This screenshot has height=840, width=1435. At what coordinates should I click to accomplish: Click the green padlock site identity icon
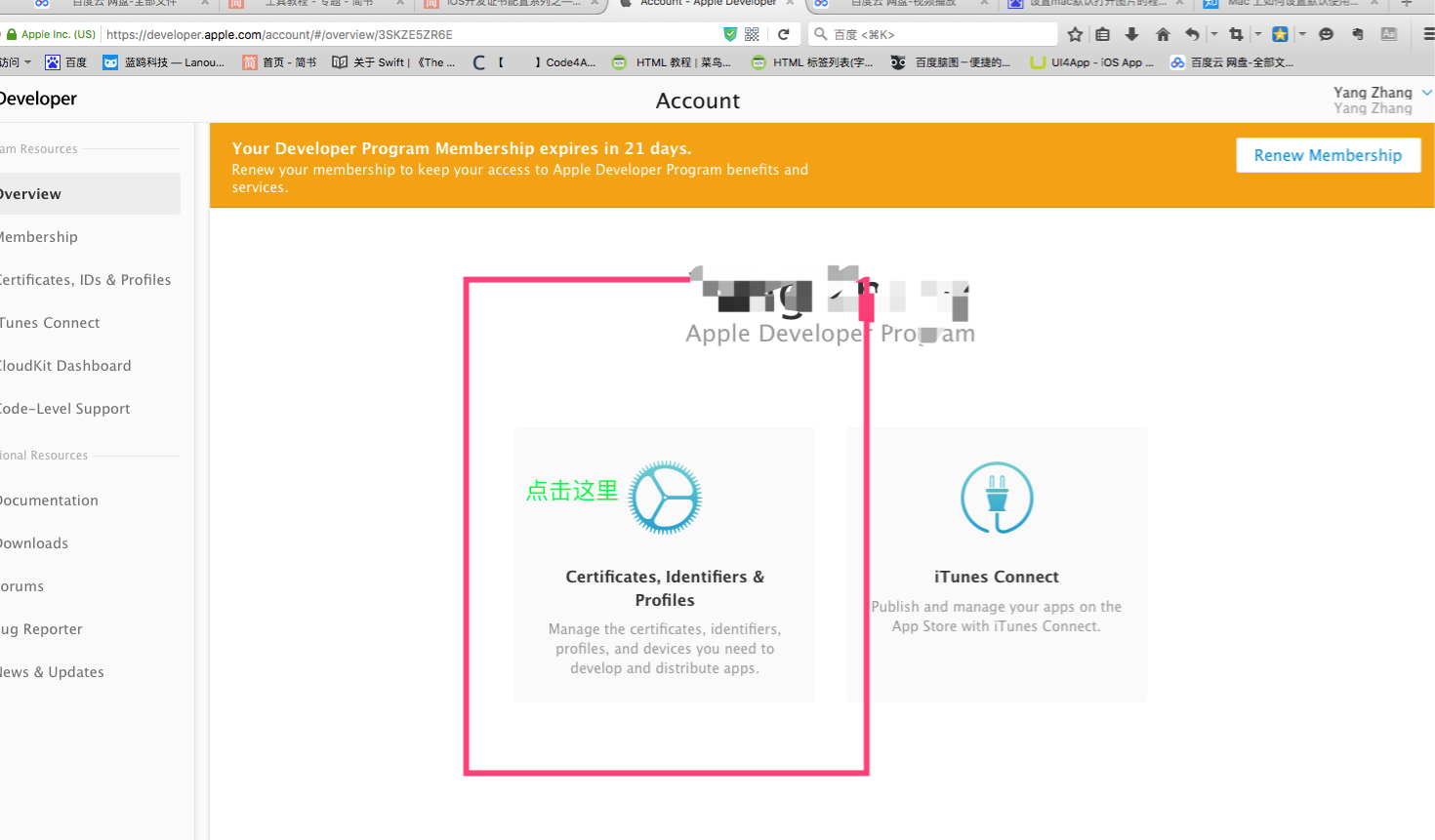tap(12, 34)
